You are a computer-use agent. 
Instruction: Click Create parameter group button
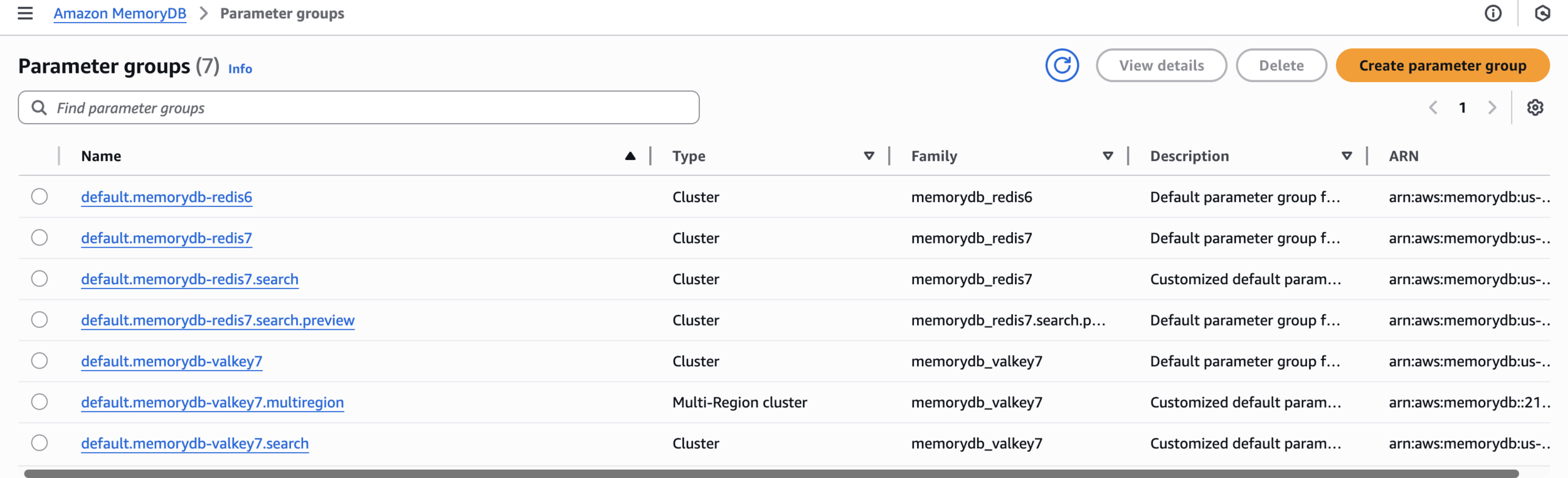(x=1443, y=65)
